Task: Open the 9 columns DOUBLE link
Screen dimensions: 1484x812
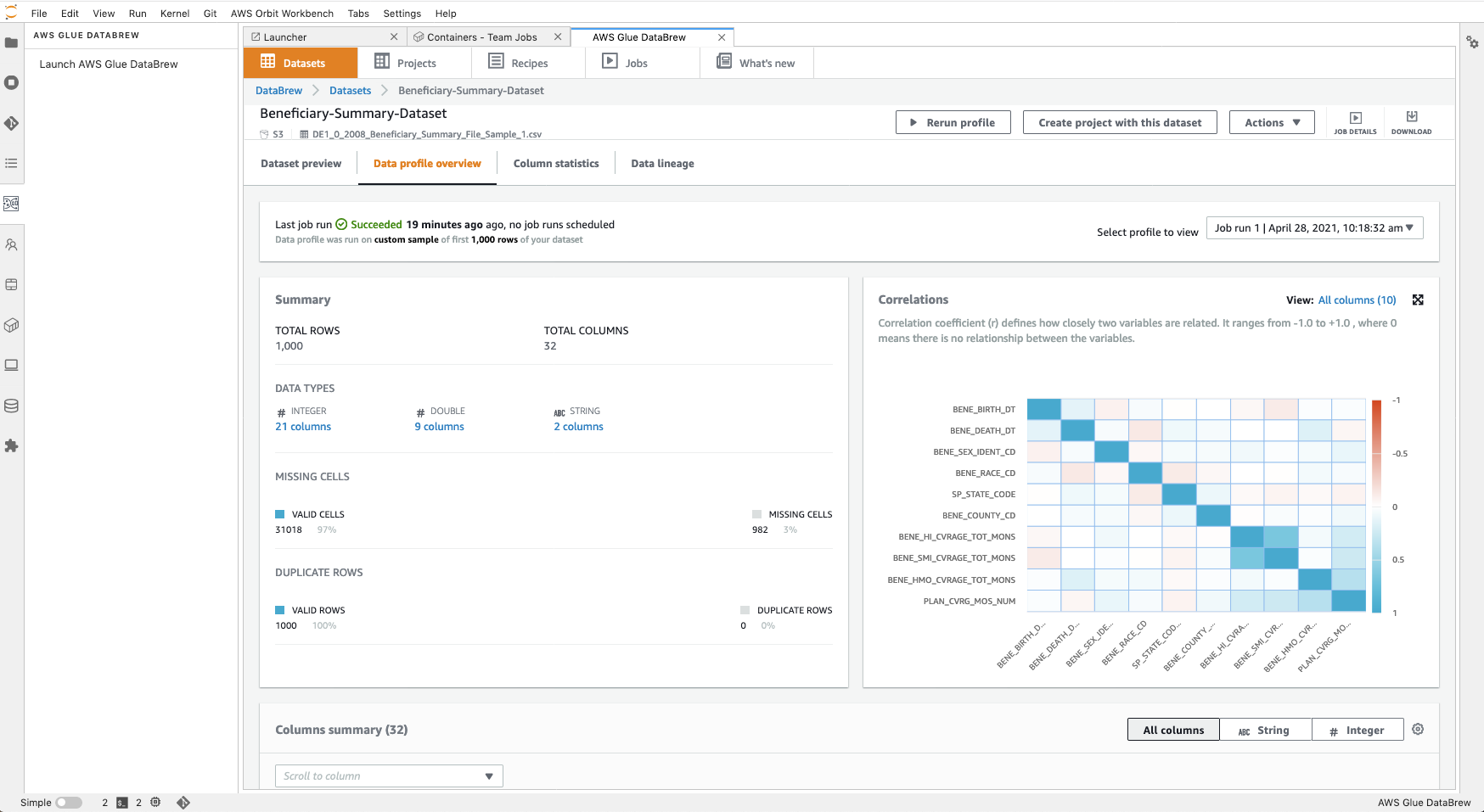Action: click(x=439, y=427)
